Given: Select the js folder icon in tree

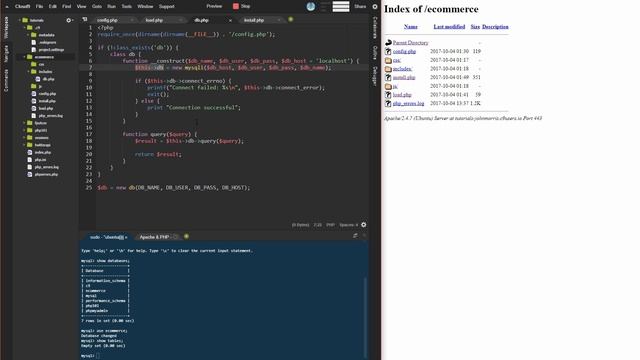Looking at the screenshot, I should coord(34,86).
